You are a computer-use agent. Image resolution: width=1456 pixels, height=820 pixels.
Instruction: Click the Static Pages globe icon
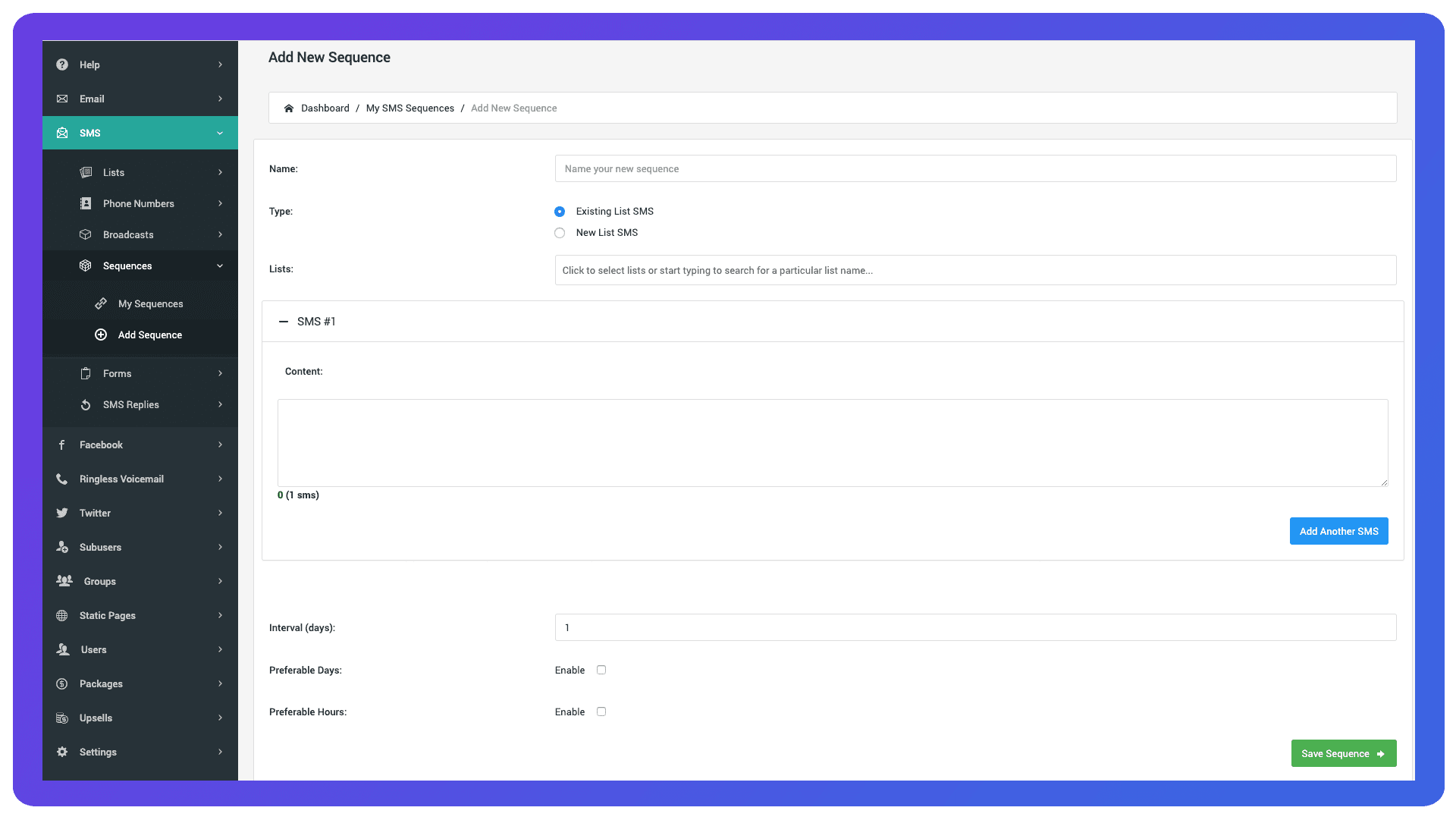pos(62,615)
